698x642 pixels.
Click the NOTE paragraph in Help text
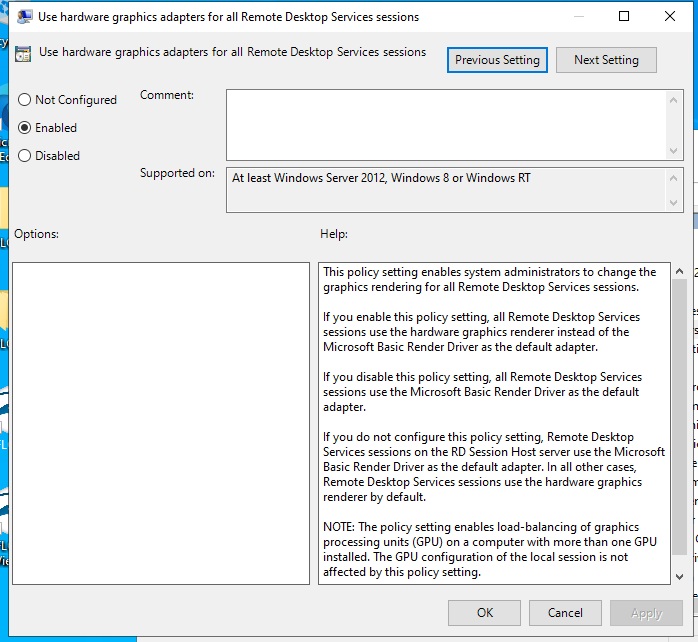[x=490, y=549]
